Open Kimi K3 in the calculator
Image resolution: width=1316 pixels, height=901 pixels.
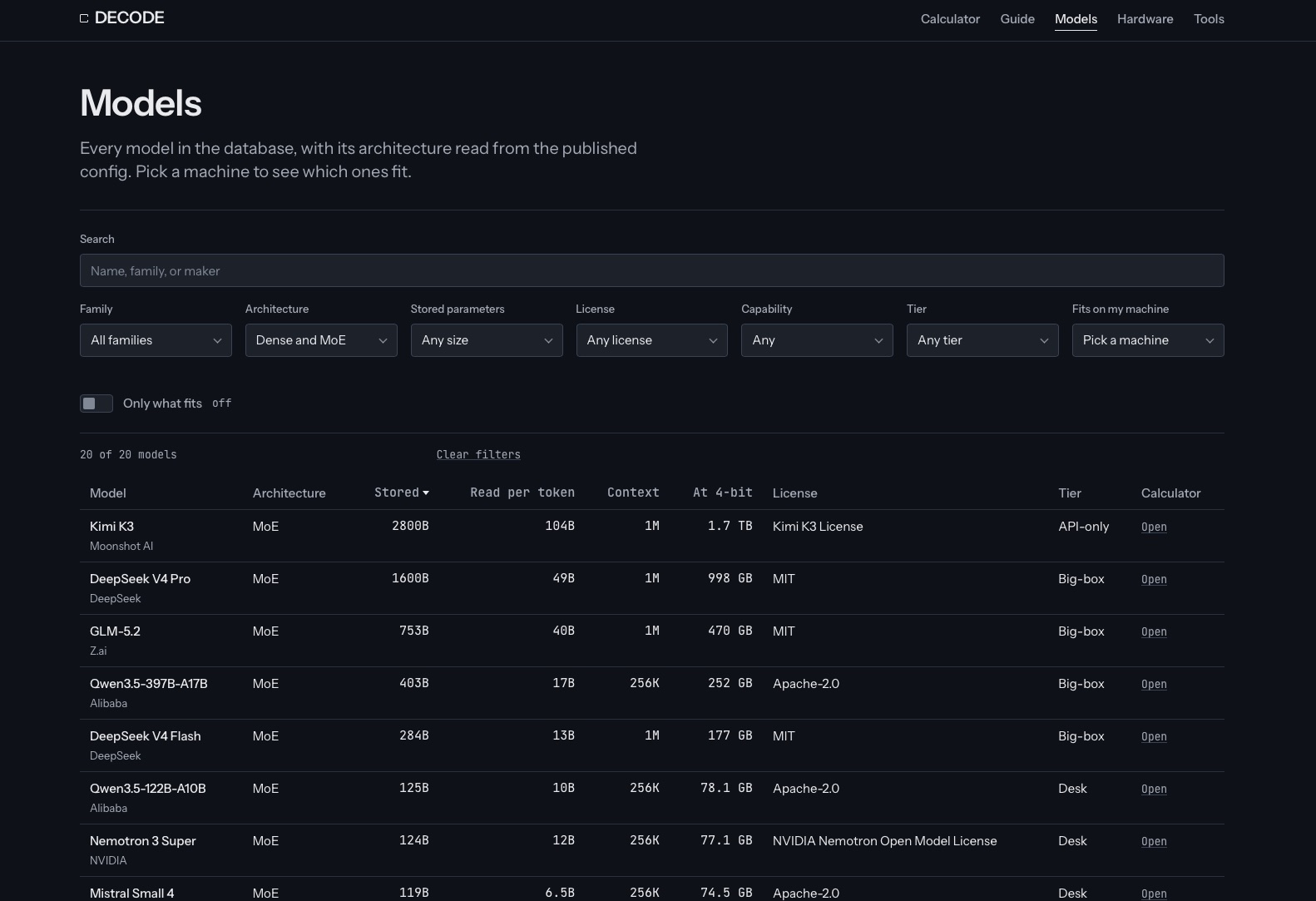tap(1154, 527)
